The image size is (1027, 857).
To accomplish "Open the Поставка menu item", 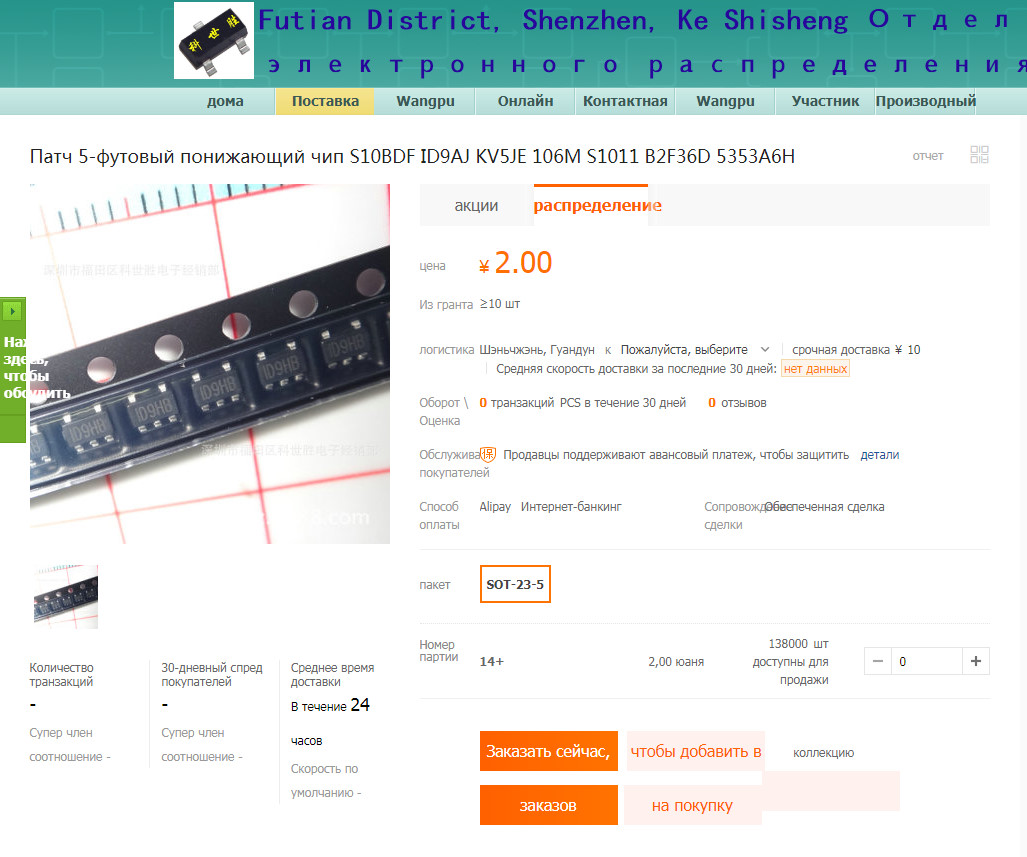I will pos(325,102).
